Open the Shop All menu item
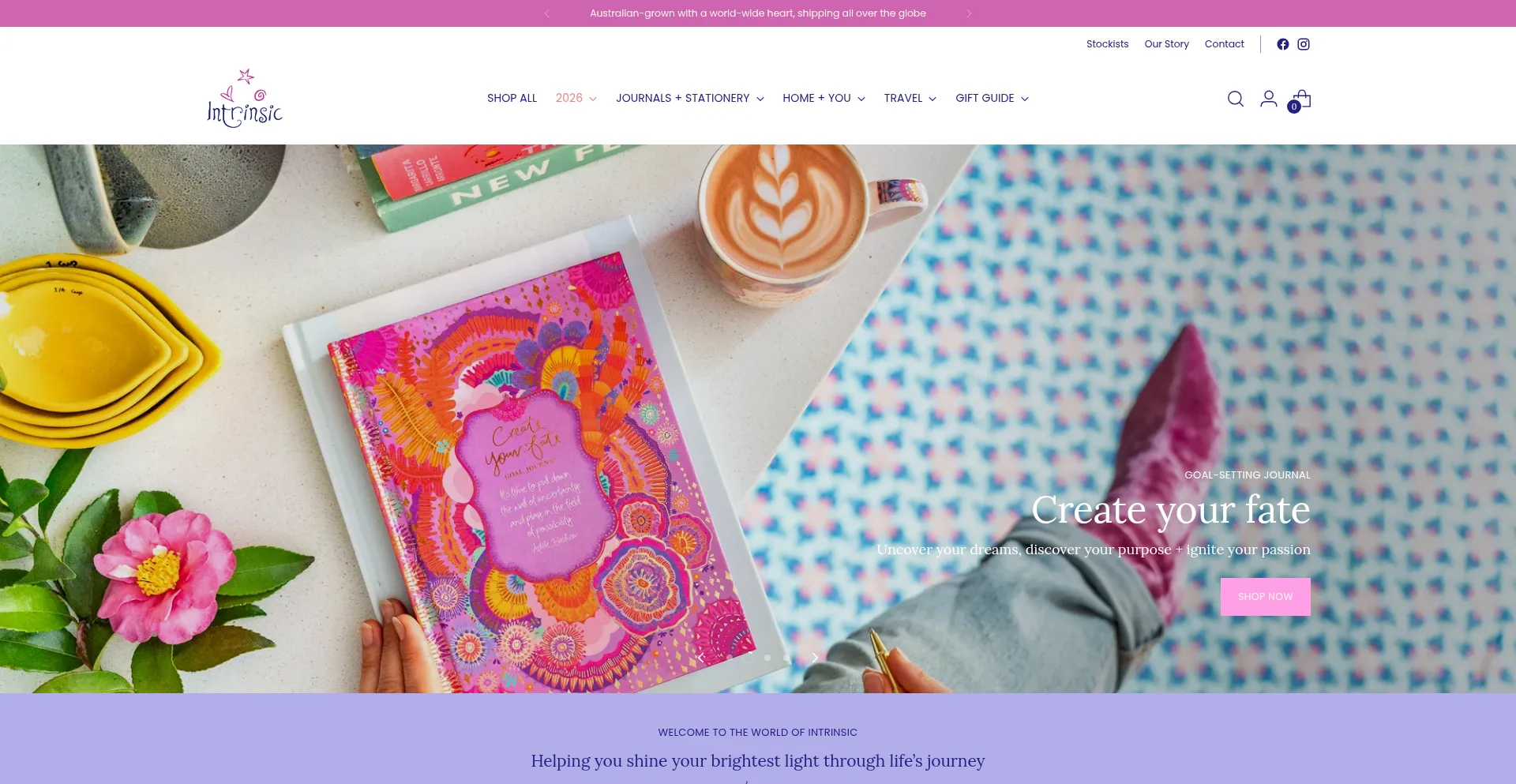1516x784 pixels. (x=512, y=98)
